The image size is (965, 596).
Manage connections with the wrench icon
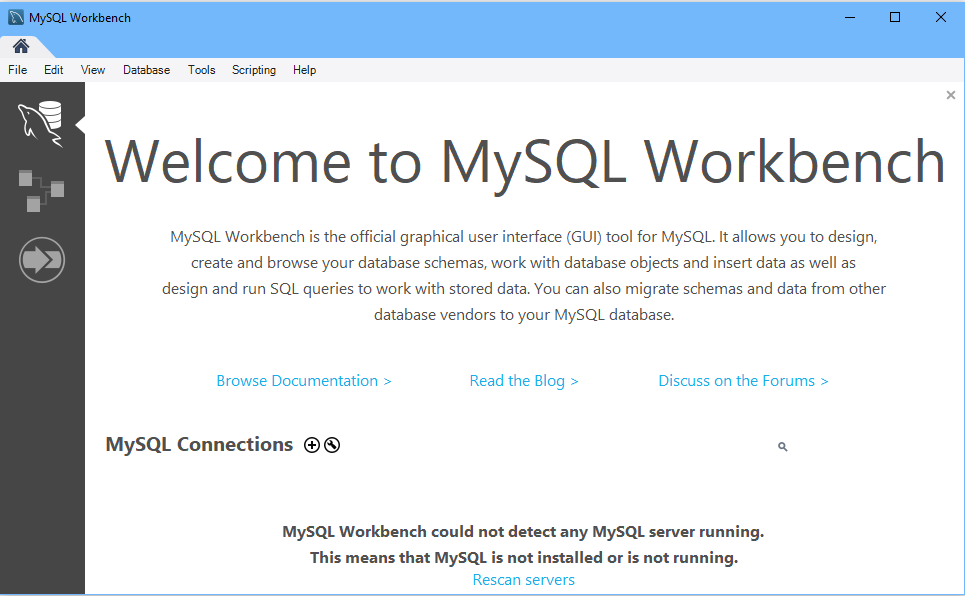point(332,445)
